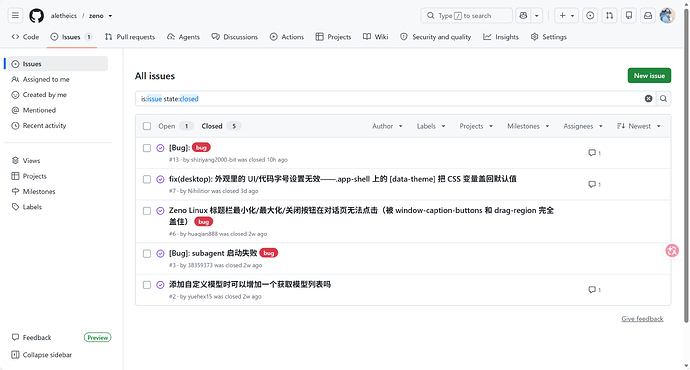Check the Zeno Linux issue #6 checkbox

pyautogui.click(x=147, y=211)
